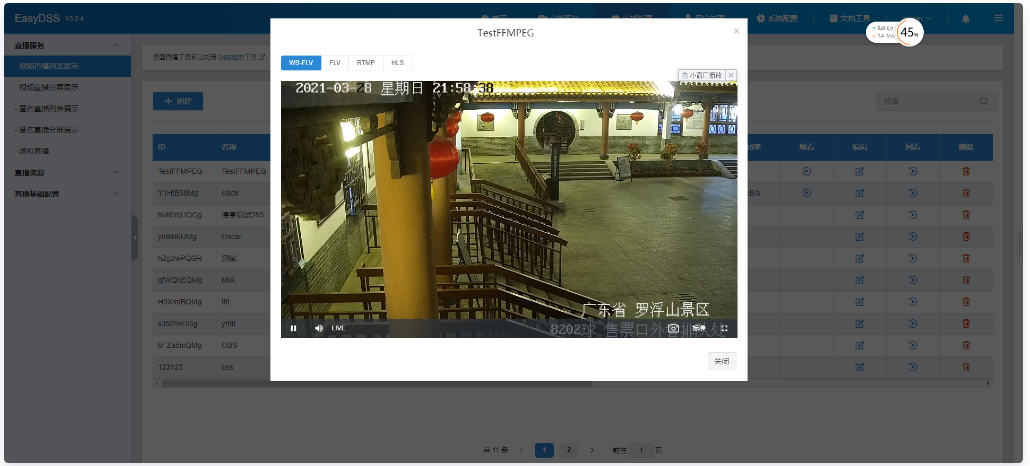Edit the 123123 row
Screen dimensions: 1030x466
pyautogui.click(x=859, y=367)
